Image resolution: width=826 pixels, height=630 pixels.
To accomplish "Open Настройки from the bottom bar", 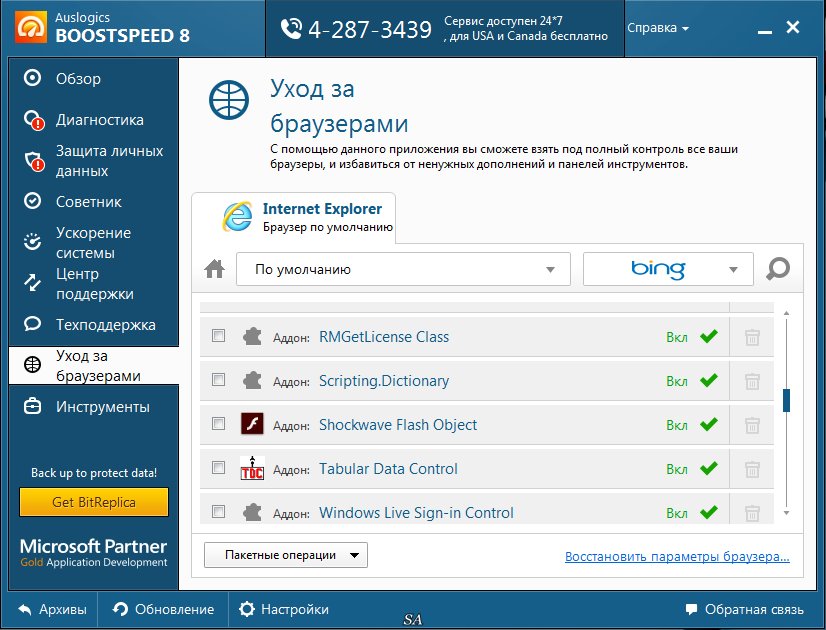I will point(283,609).
